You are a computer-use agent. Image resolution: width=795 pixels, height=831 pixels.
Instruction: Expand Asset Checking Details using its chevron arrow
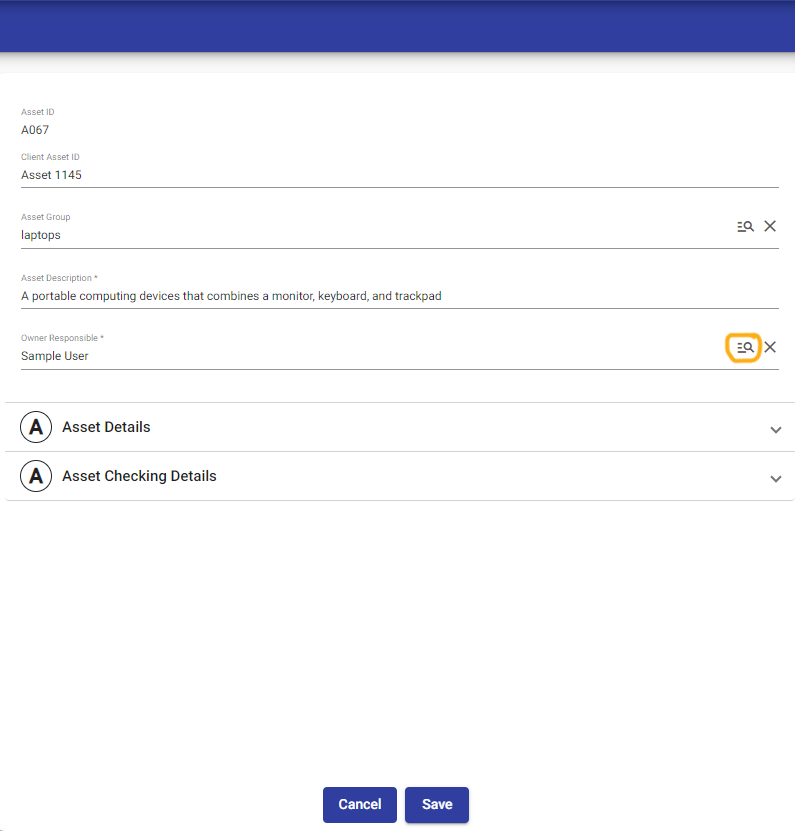click(x=775, y=479)
